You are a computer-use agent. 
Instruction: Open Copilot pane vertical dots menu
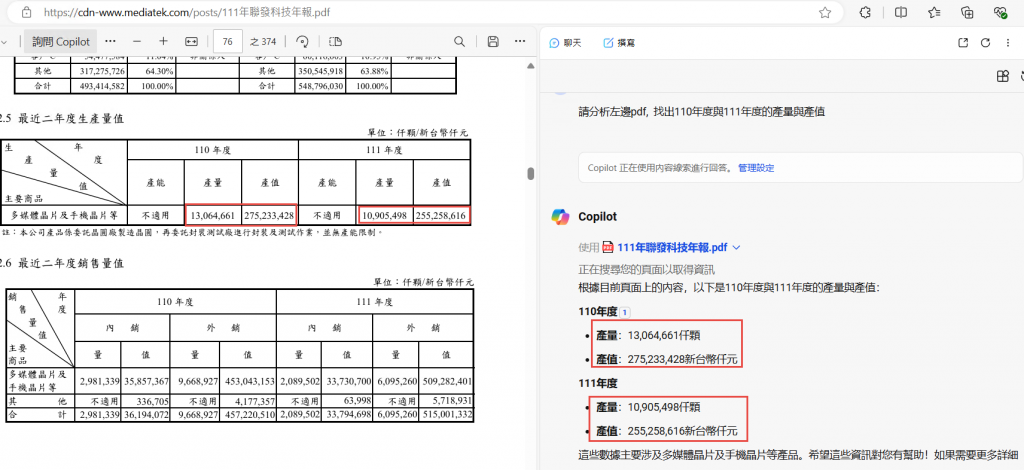click(1008, 43)
